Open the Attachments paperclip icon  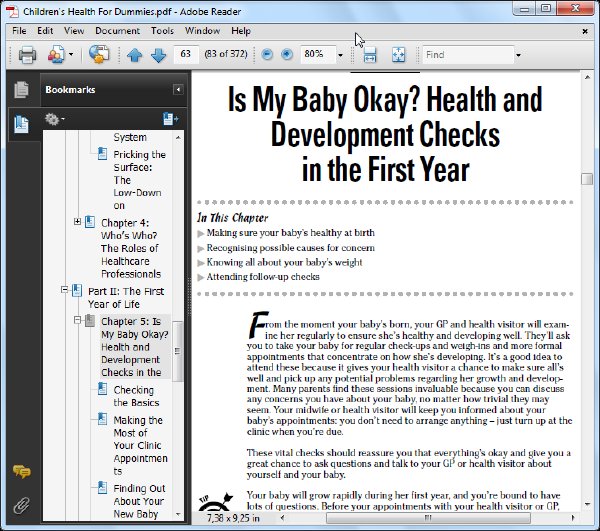click(x=21, y=505)
